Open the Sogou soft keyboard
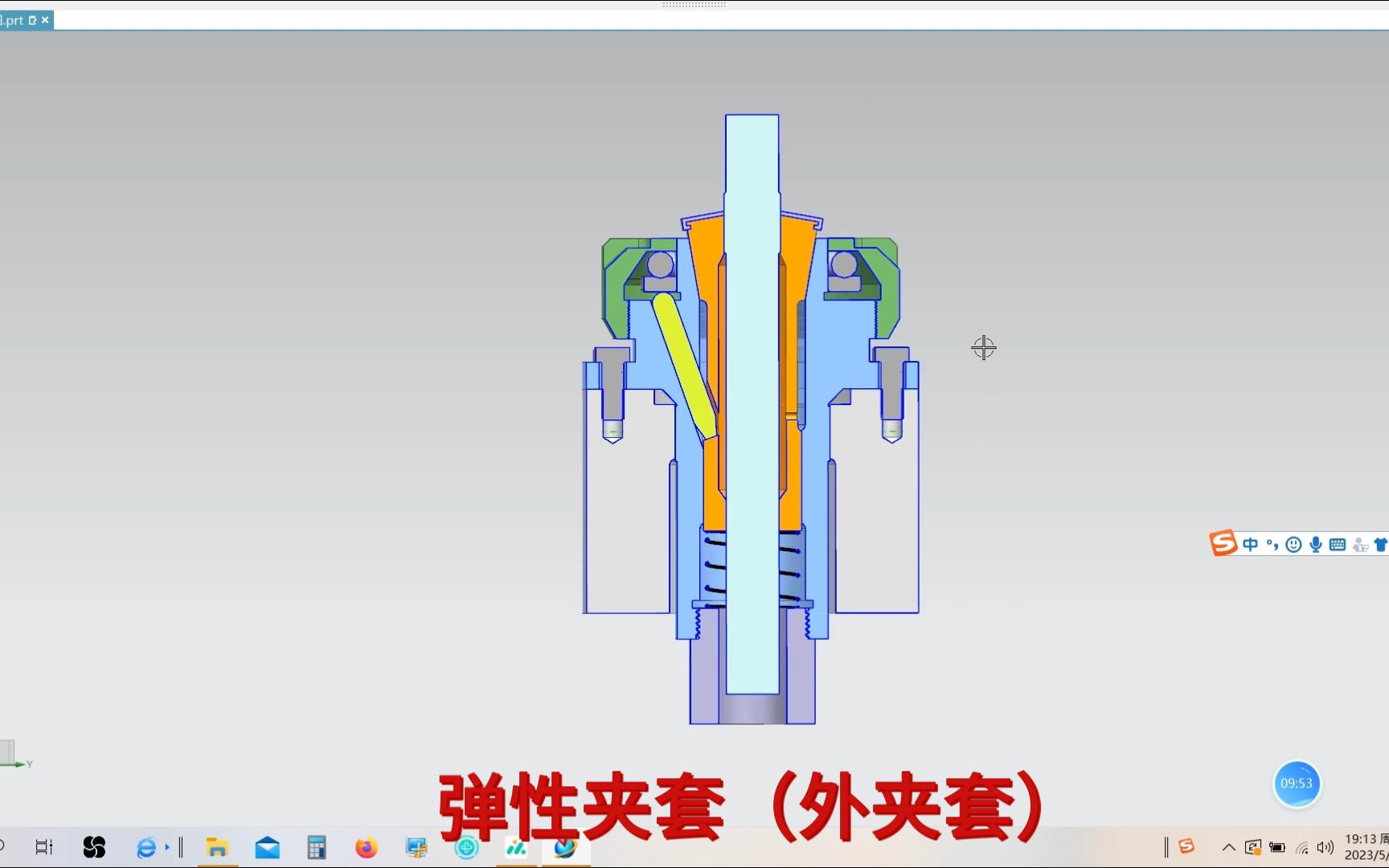 click(x=1338, y=545)
